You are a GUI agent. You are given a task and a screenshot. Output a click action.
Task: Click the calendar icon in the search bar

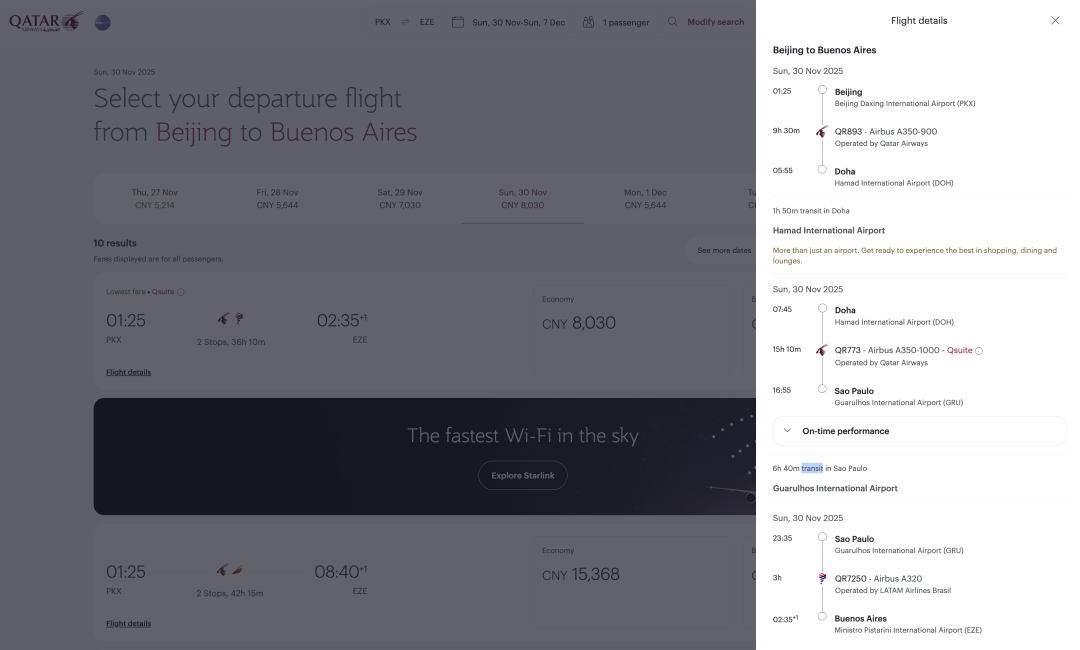click(458, 22)
